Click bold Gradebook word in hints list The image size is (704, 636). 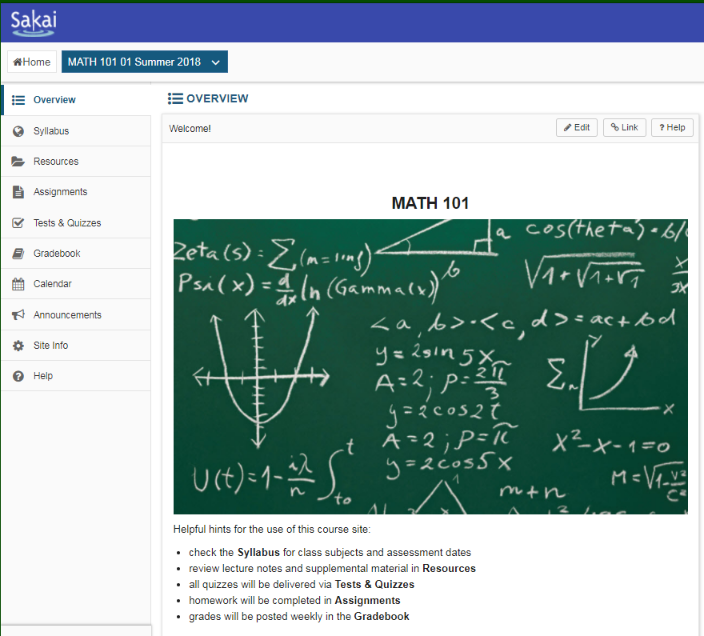click(x=382, y=616)
